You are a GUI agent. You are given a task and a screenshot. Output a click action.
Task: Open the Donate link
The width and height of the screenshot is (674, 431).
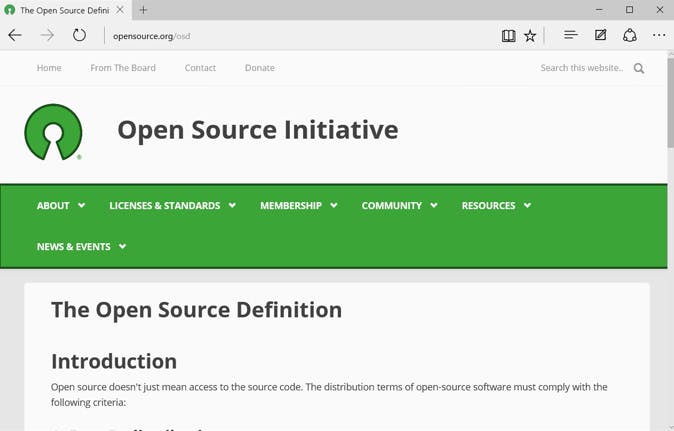click(260, 68)
